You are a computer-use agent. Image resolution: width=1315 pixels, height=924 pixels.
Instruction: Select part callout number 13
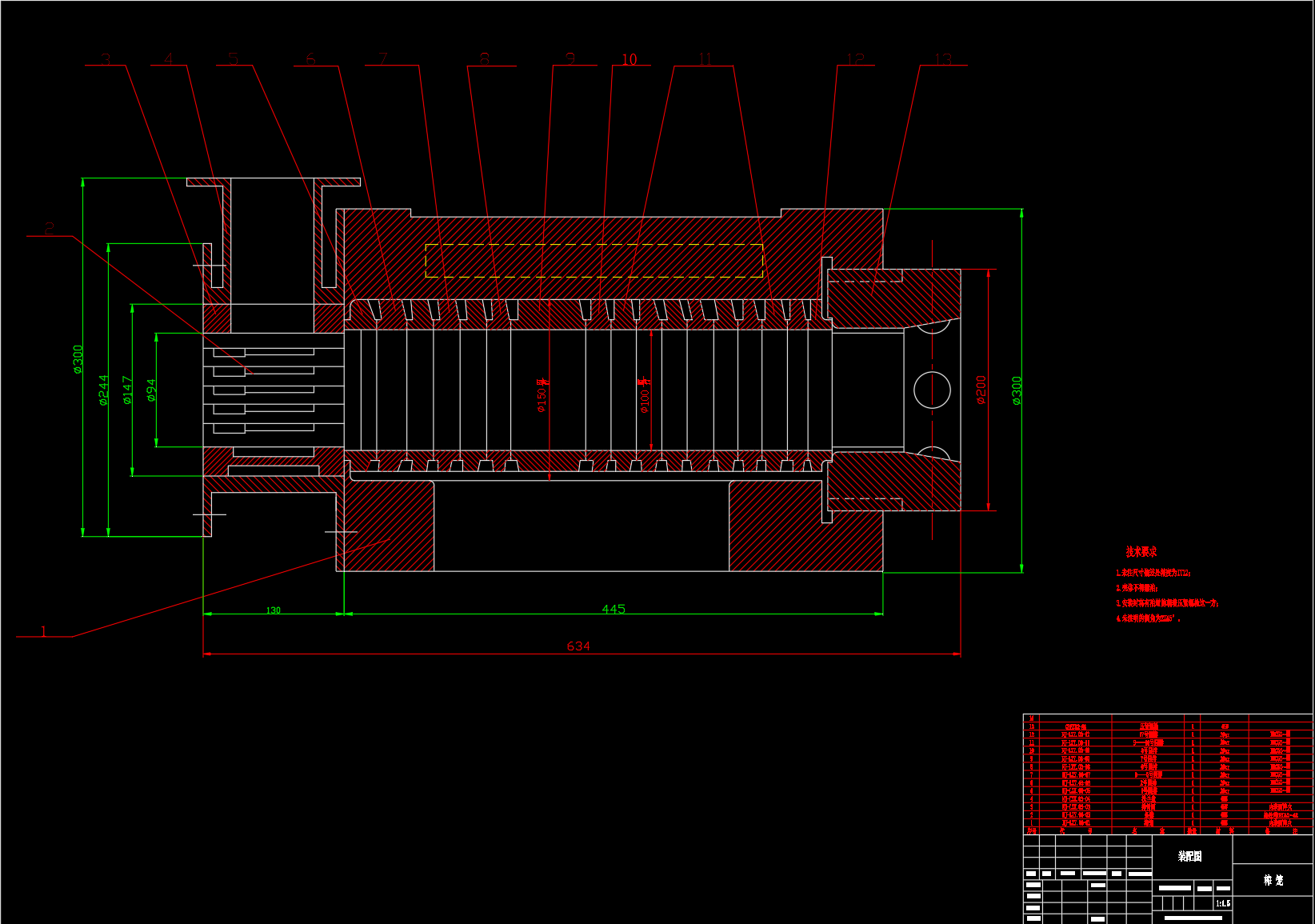click(x=943, y=60)
